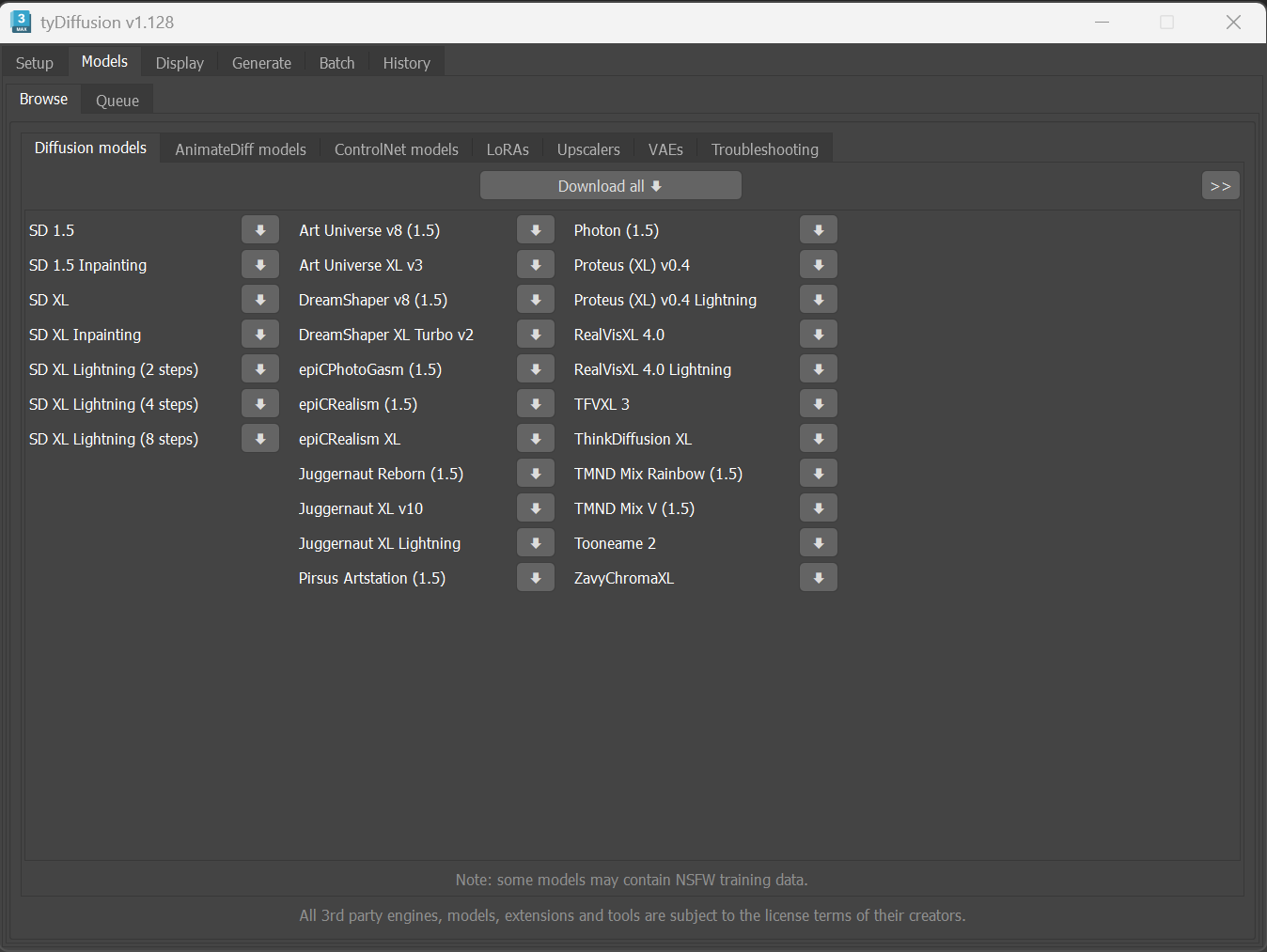Screen dimensions: 1267x952
Task: Download DreamShaper XL Turbo v2
Action: tap(536, 335)
